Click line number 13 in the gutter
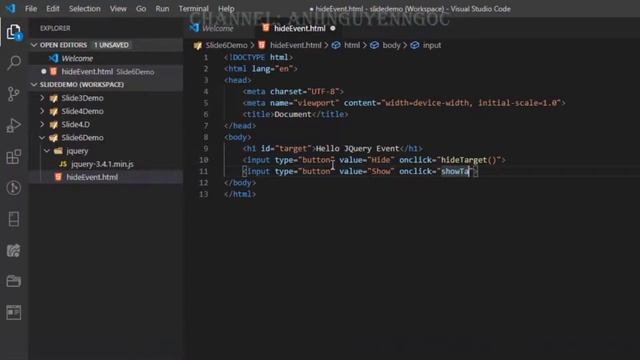Viewport: 640px width, 360px height. (204, 194)
